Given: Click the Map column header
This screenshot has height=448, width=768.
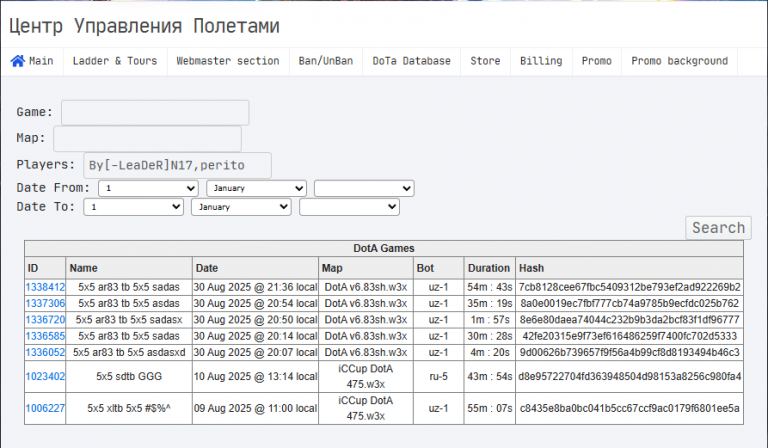Looking at the screenshot, I should click(366, 268).
